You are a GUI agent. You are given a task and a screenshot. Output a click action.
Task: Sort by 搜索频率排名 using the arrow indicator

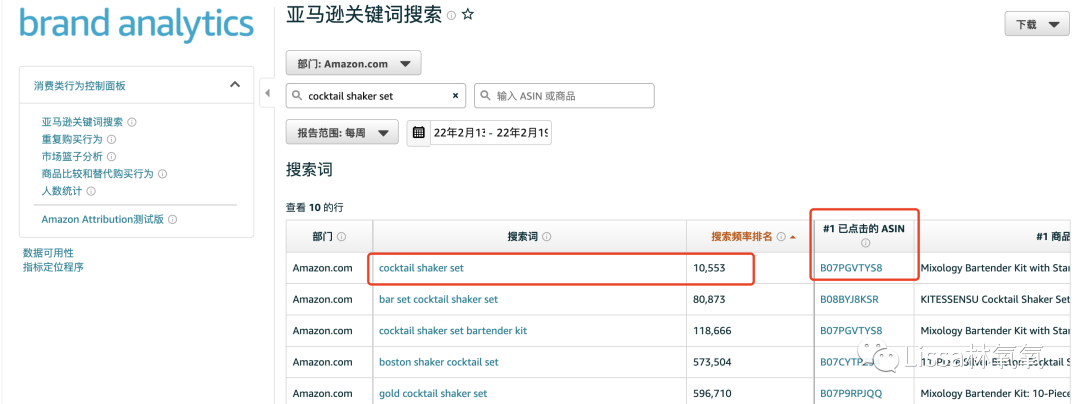click(792, 237)
